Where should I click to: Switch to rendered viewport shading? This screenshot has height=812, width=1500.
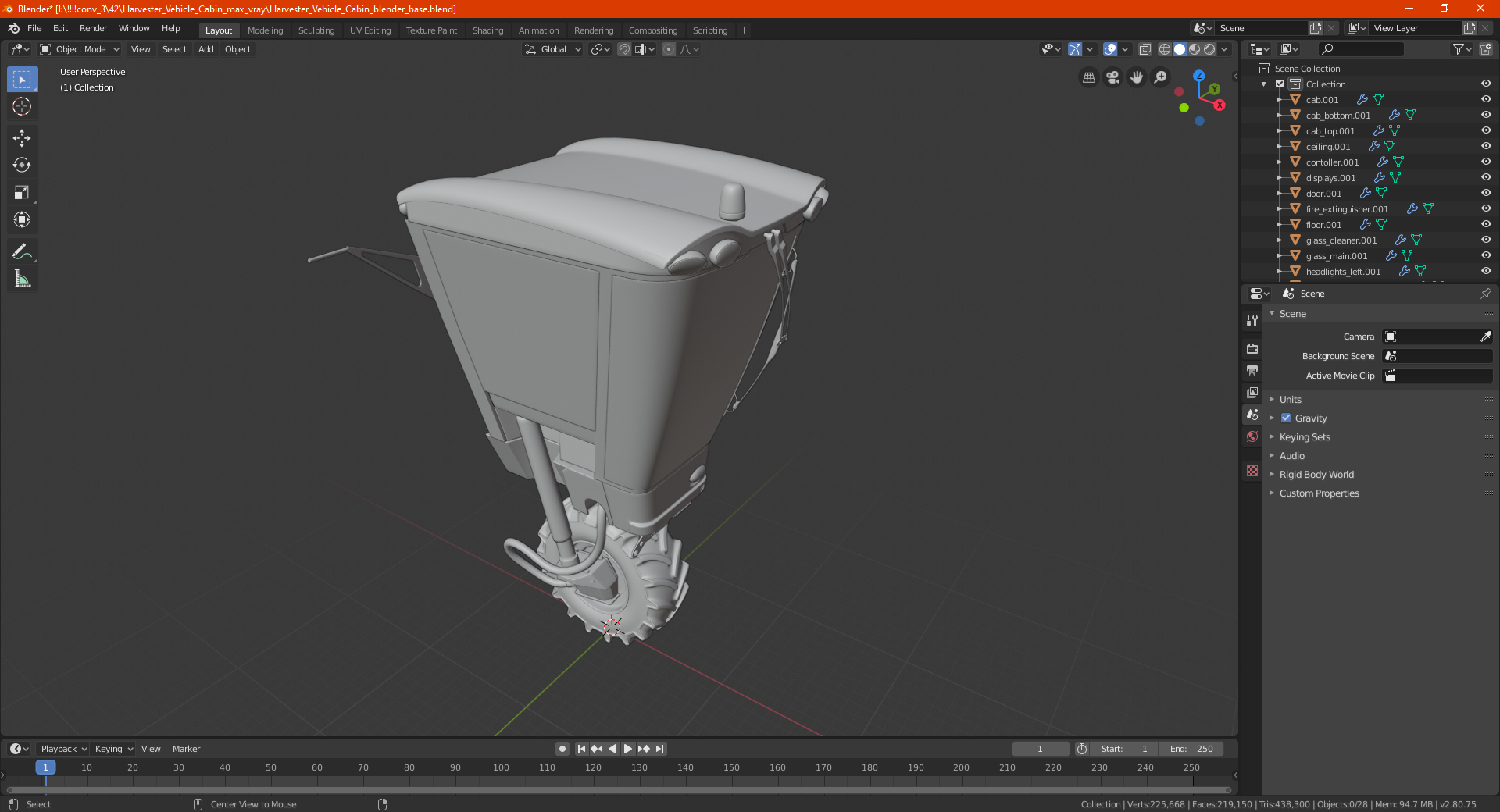[1209, 49]
